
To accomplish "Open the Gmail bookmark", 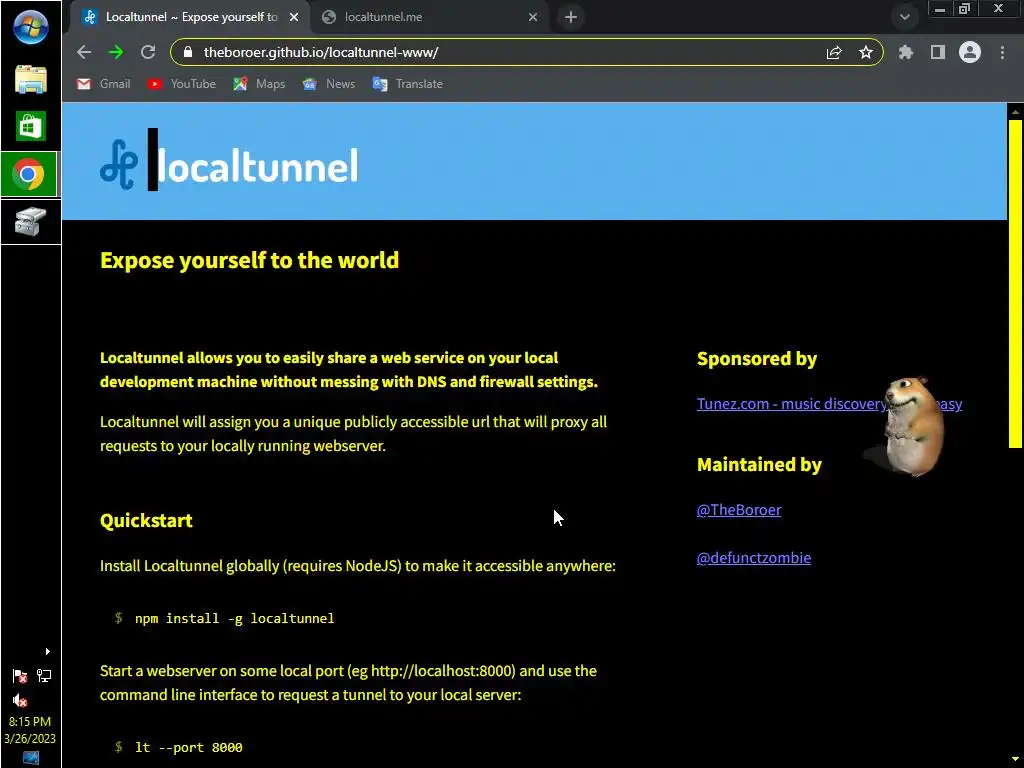I will click(104, 84).
